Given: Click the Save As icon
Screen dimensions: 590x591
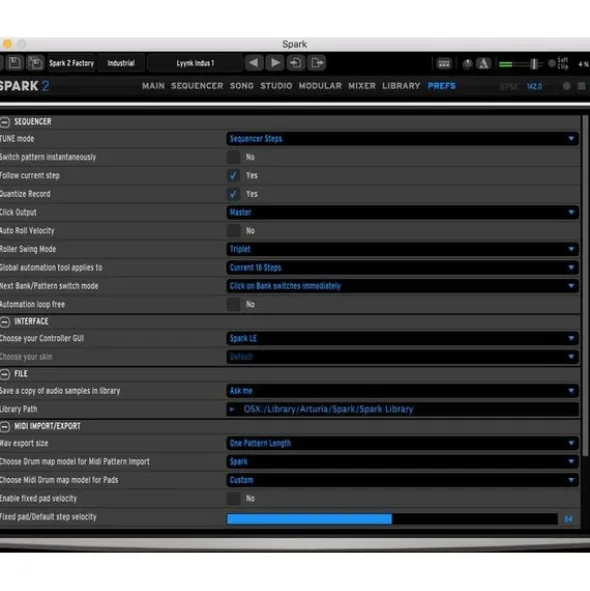Looking at the screenshot, I should click(x=35, y=63).
